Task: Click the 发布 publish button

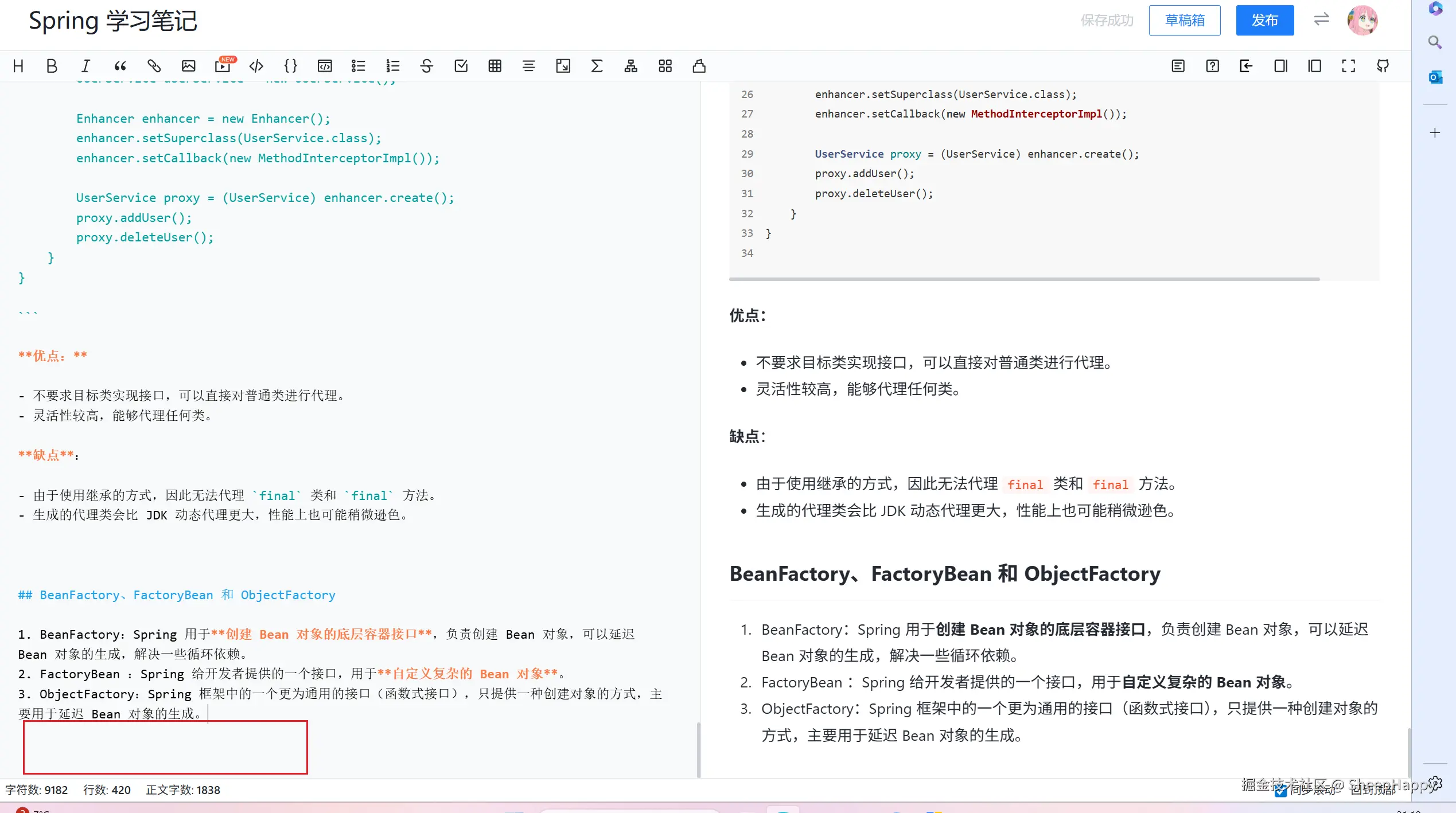Action: pos(1265,20)
